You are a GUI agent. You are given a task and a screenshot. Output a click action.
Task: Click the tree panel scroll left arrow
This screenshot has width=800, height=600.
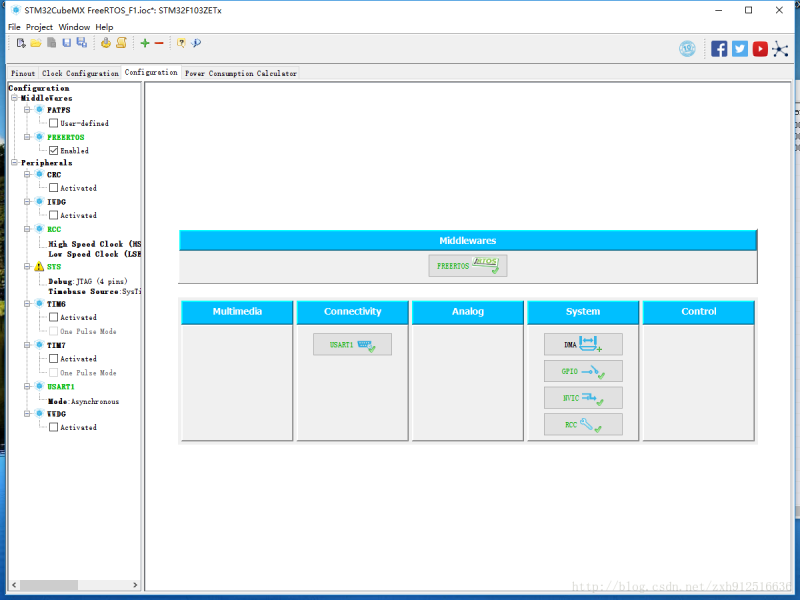coord(14,585)
